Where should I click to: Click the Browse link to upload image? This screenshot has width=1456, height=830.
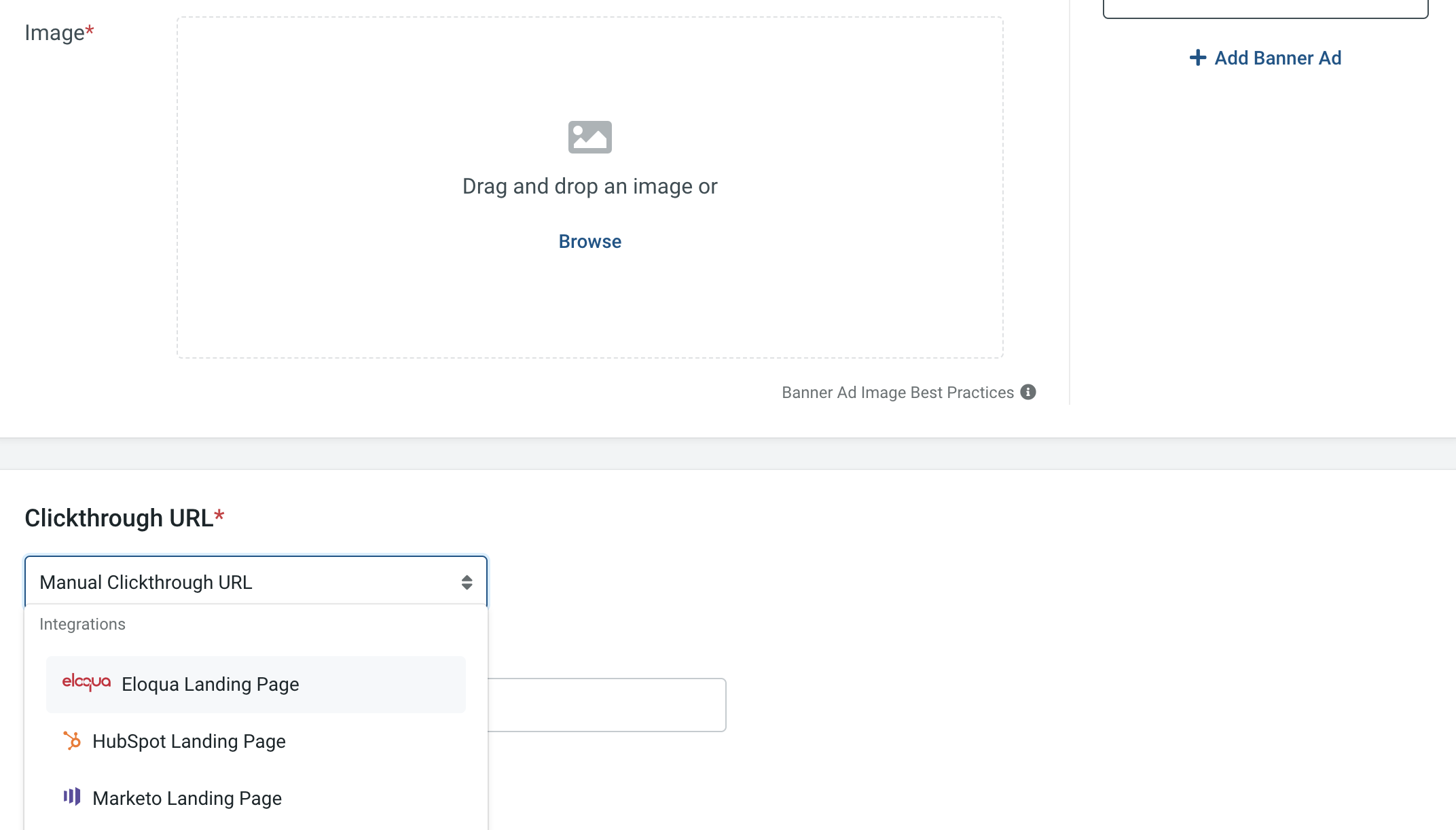pos(589,242)
